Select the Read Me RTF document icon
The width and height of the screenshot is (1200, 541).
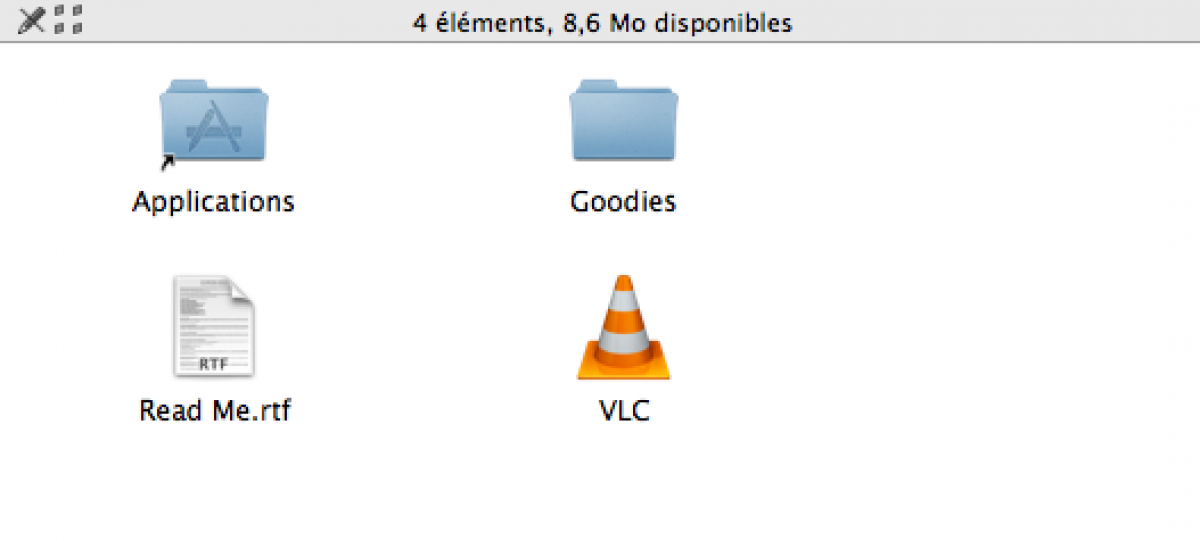coord(214,327)
